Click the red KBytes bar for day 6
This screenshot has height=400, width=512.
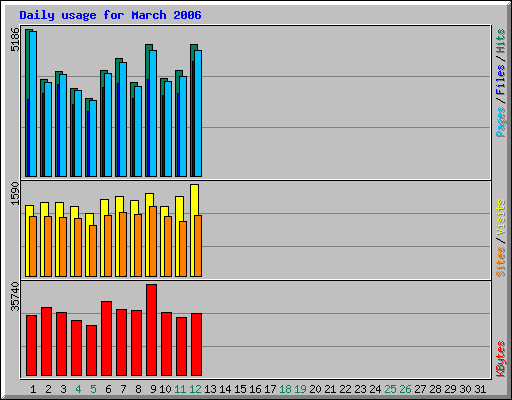[106, 338]
